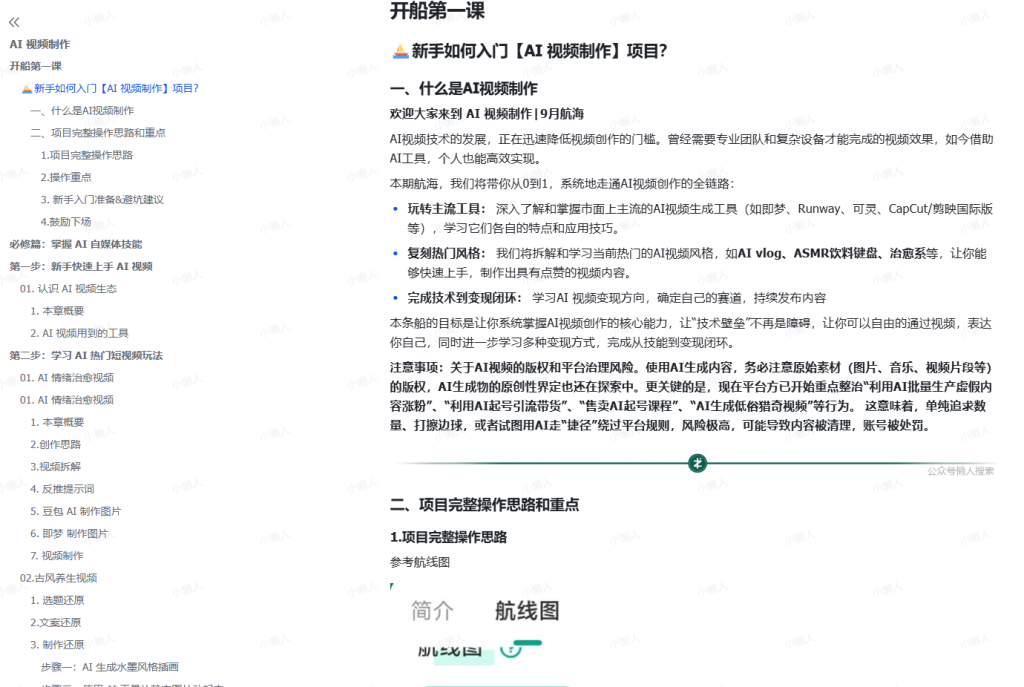The width and height of the screenshot is (1024, 687).
Task: Select '开船第一课' in the outline
Action: pos(35,66)
